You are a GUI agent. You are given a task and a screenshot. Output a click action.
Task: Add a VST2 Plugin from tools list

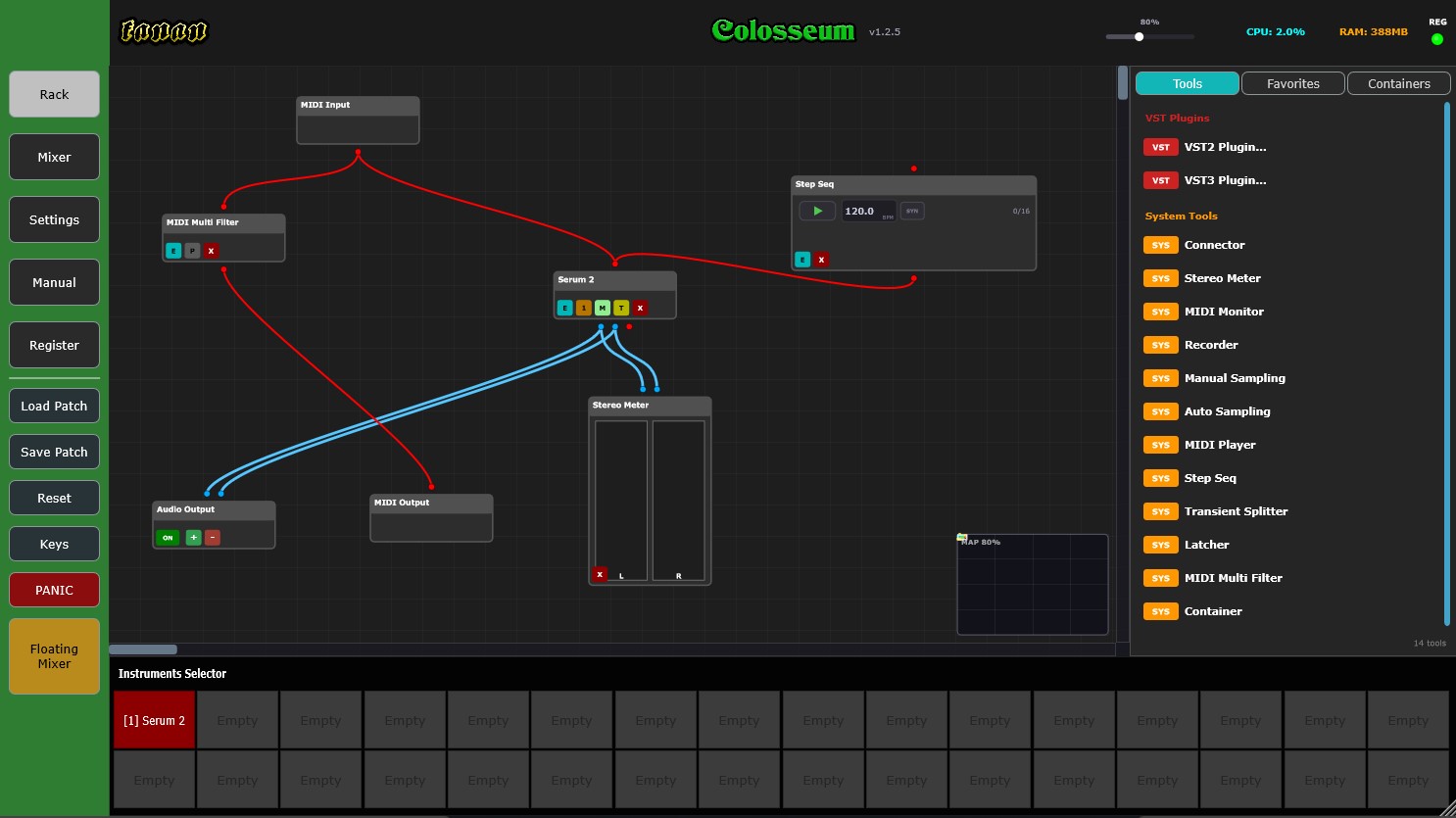point(1289,147)
